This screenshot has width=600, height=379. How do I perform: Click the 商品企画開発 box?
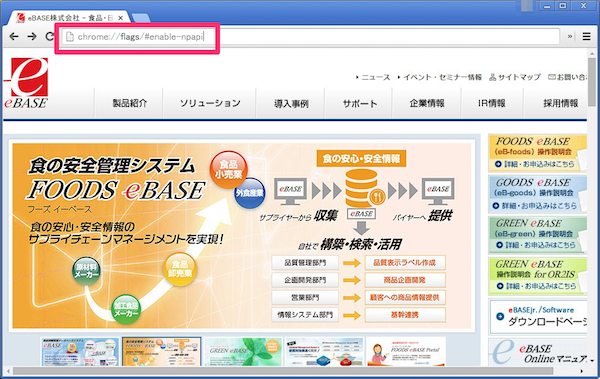point(405,280)
